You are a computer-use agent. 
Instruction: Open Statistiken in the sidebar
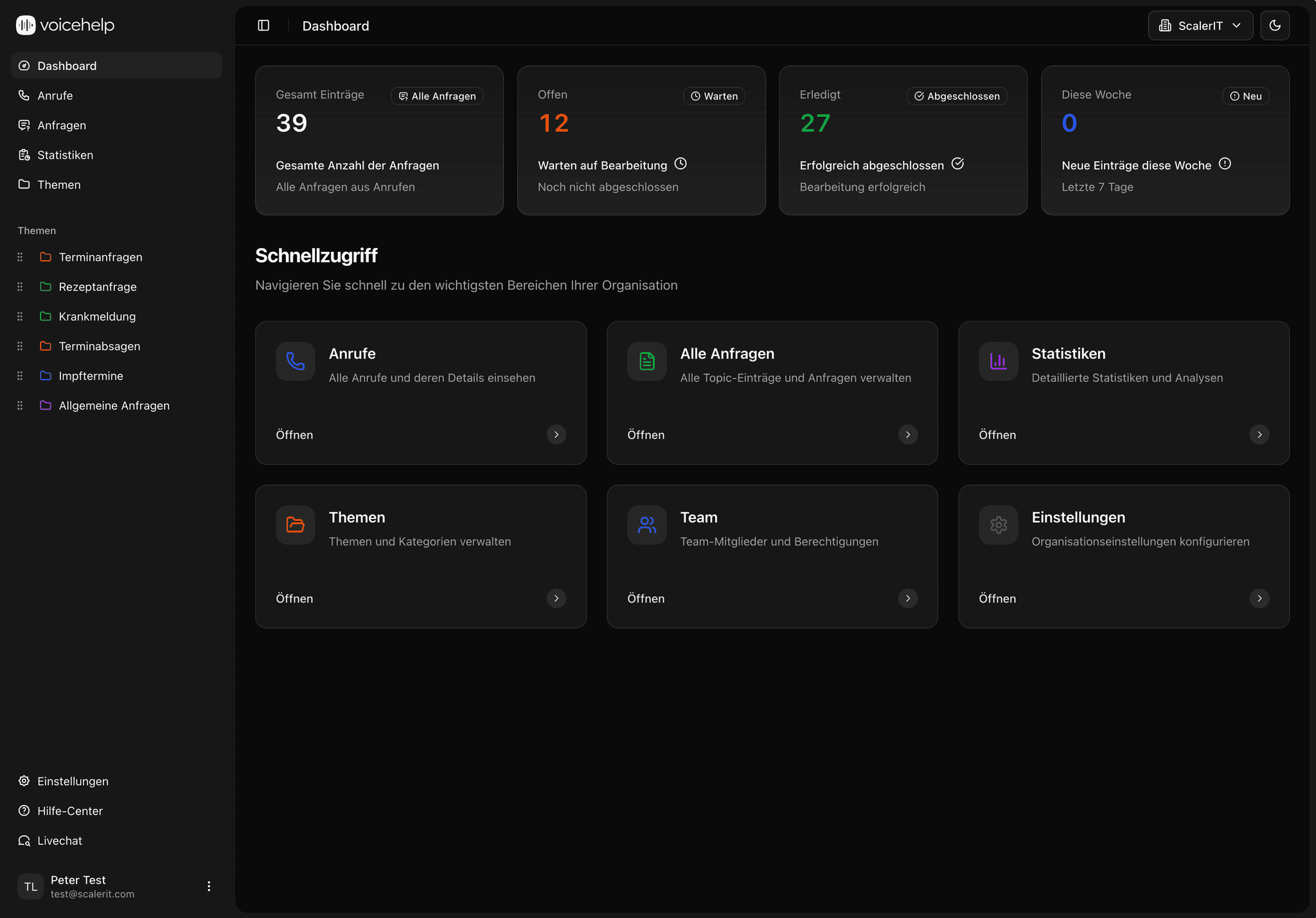(116, 155)
